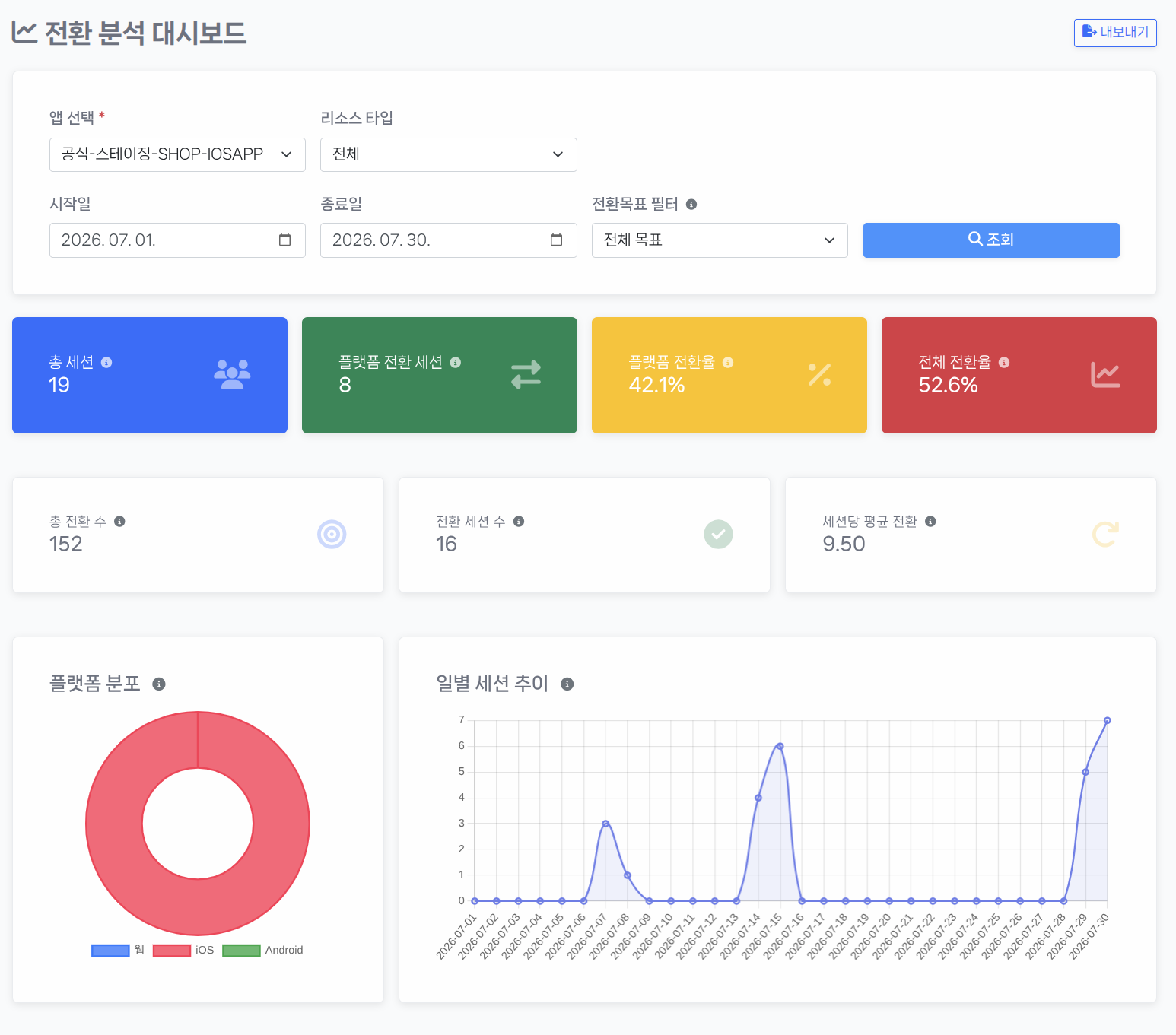Click the info icon beside 플랫폼 분포
The width and height of the screenshot is (1176, 1035).
click(159, 684)
